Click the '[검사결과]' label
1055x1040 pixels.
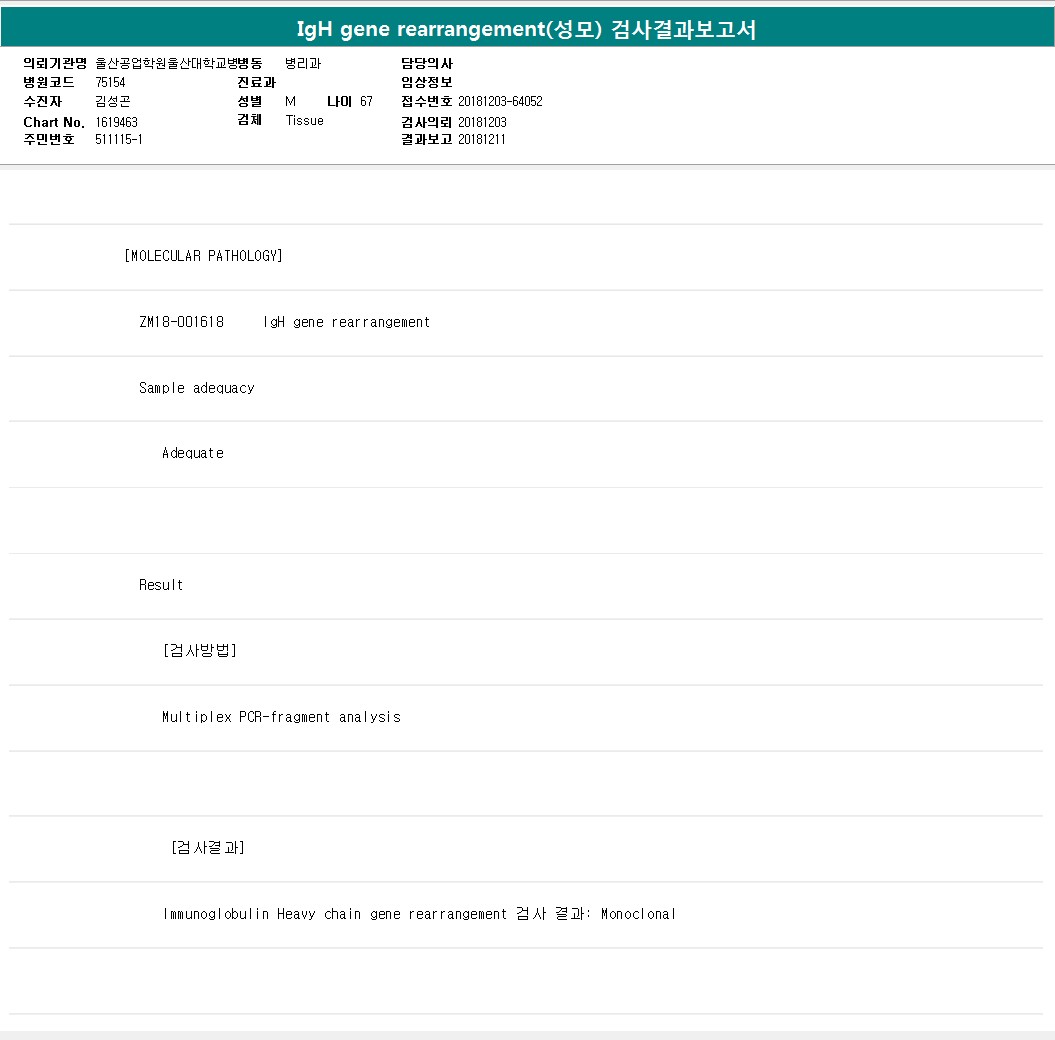tap(208, 848)
